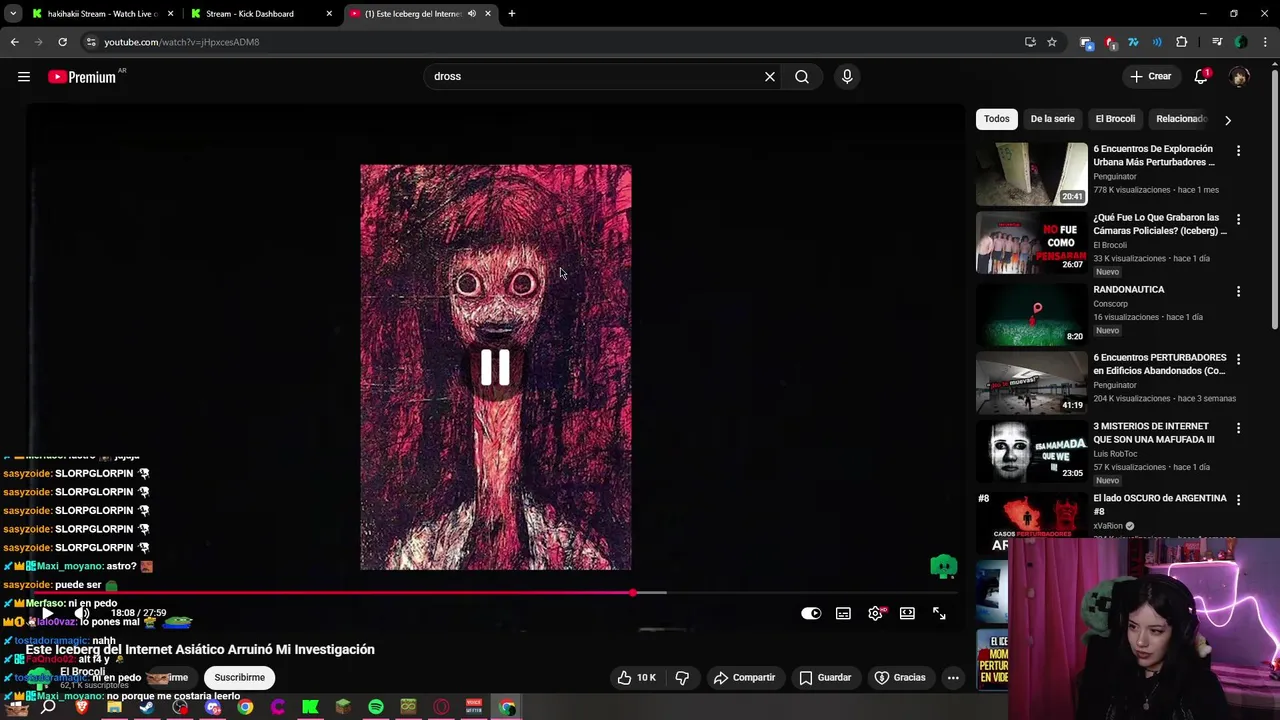1280x720 pixels.
Task: Bookmark this page with the star icon
Action: click(x=1052, y=42)
